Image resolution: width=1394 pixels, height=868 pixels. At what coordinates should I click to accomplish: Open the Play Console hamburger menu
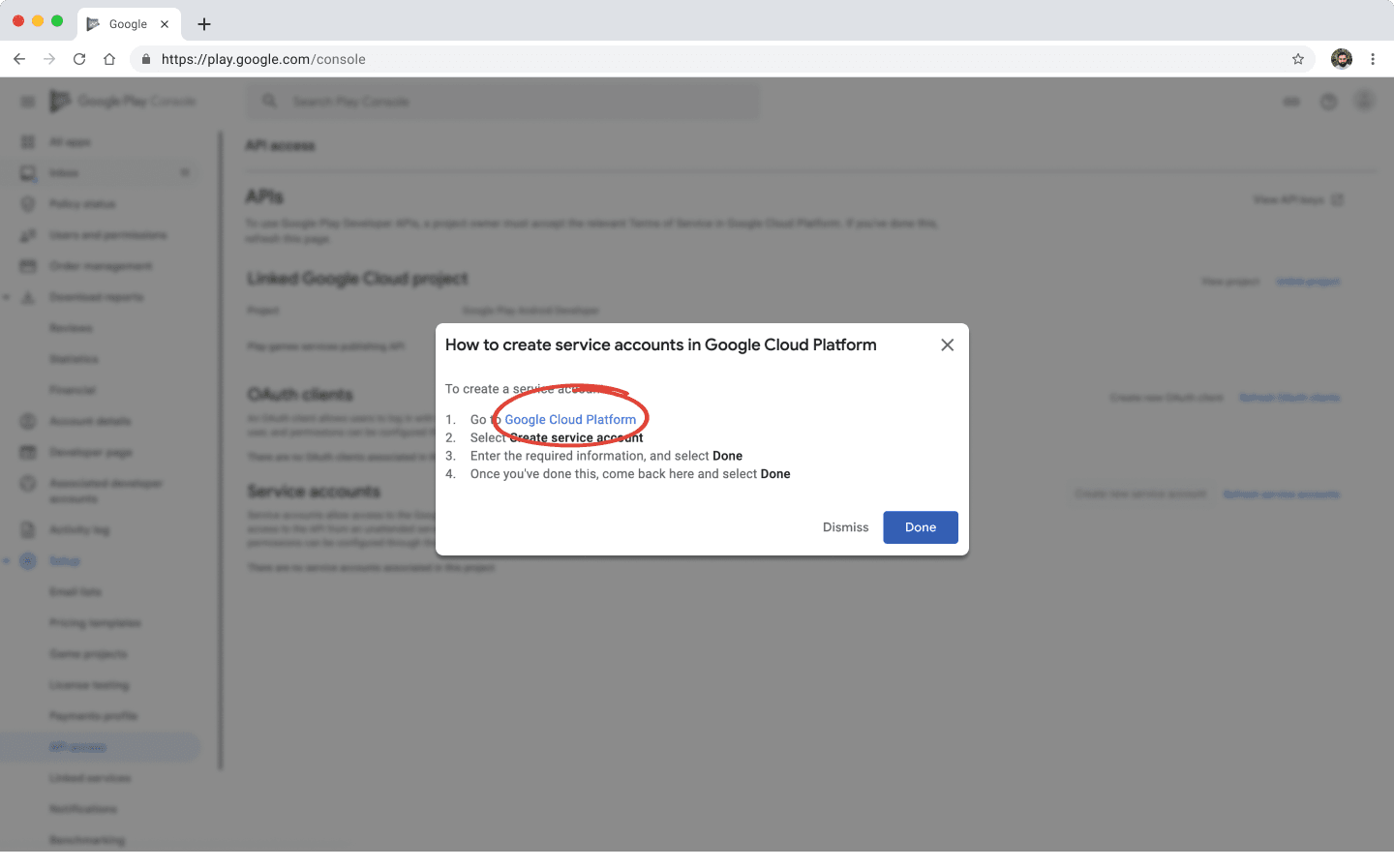pos(28,102)
